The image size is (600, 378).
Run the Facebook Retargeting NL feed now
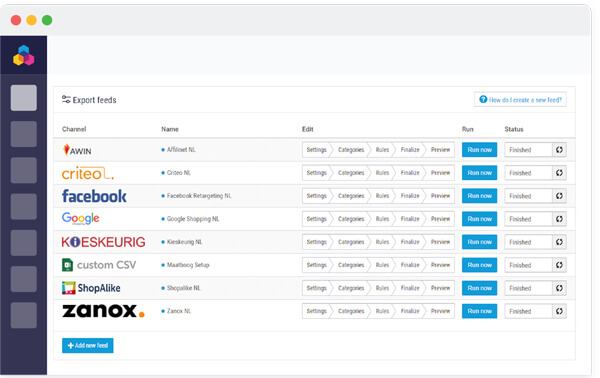tap(479, 196)
